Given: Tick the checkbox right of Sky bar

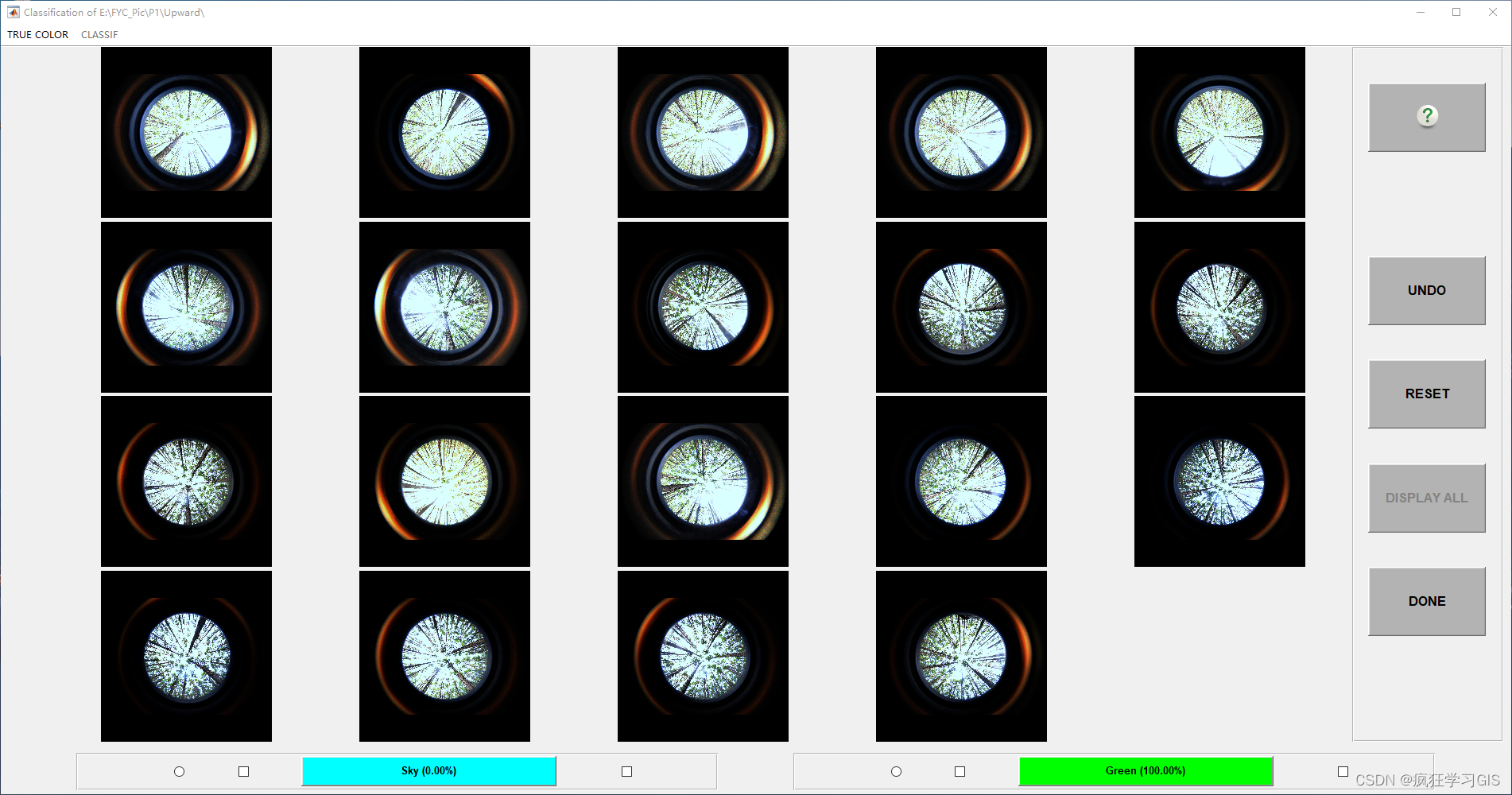Looking at the screenshot, I should coord(627,771).
